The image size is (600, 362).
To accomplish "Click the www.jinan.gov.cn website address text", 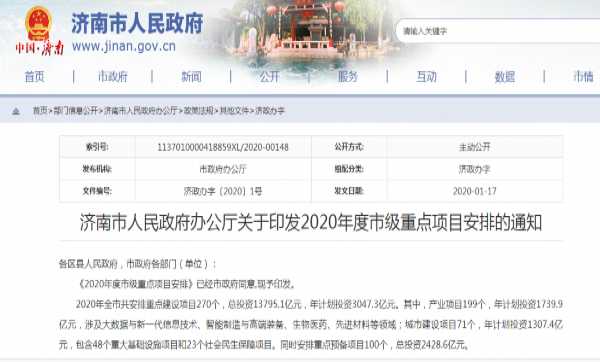I will 124,46.
